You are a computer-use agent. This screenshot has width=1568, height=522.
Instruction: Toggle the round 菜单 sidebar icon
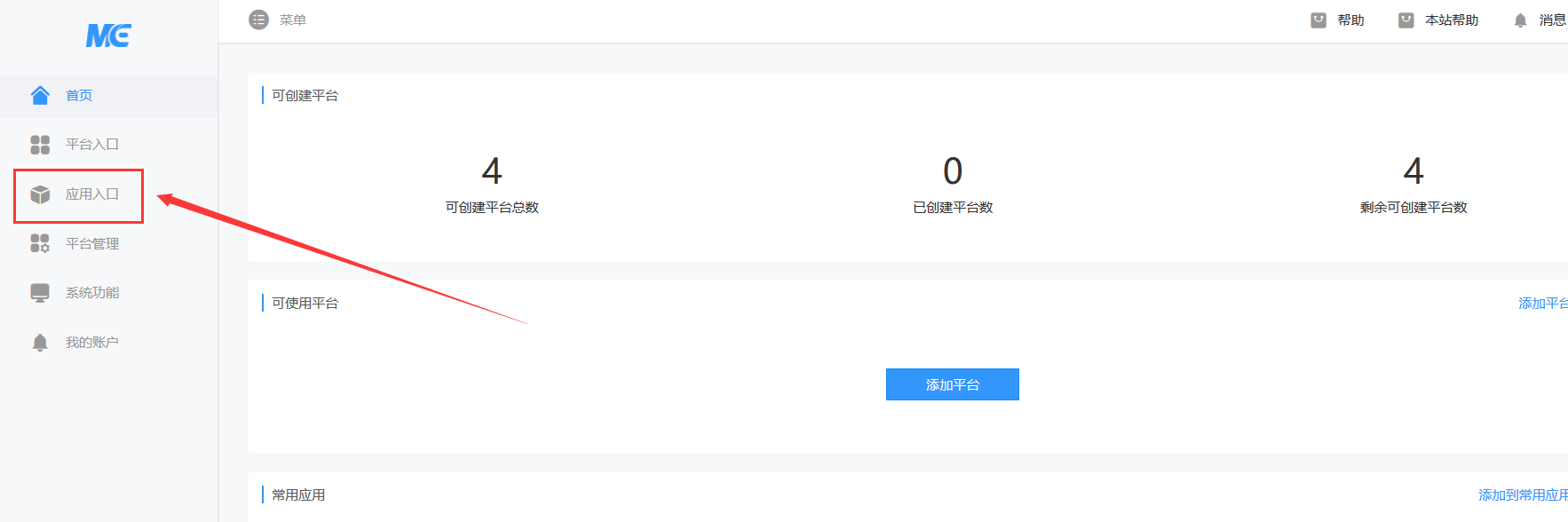coord(258,20)
